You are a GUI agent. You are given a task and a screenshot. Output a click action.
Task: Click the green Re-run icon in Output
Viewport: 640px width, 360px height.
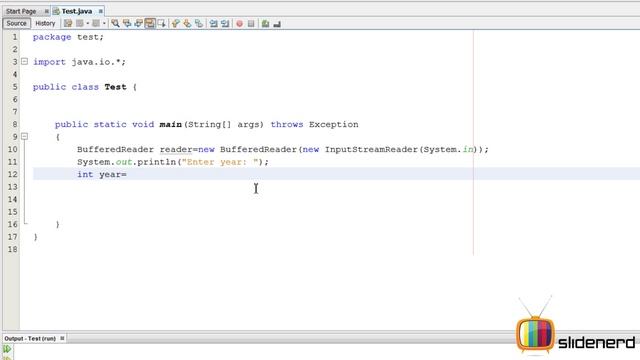pyautogui.click(x=7, y=349)
